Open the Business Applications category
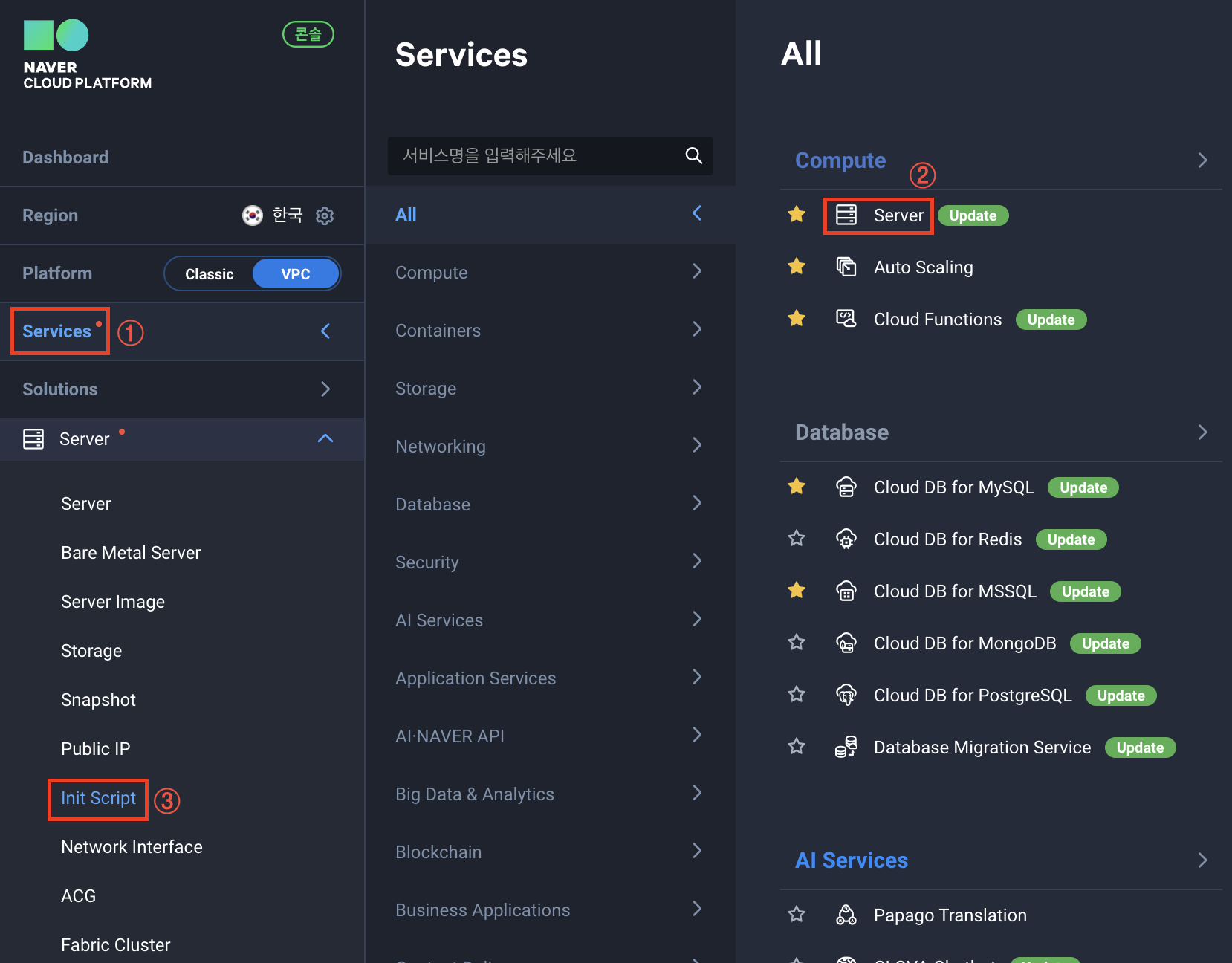Image resolution: width=1232 pixels, height=963 pixels. 551,910
